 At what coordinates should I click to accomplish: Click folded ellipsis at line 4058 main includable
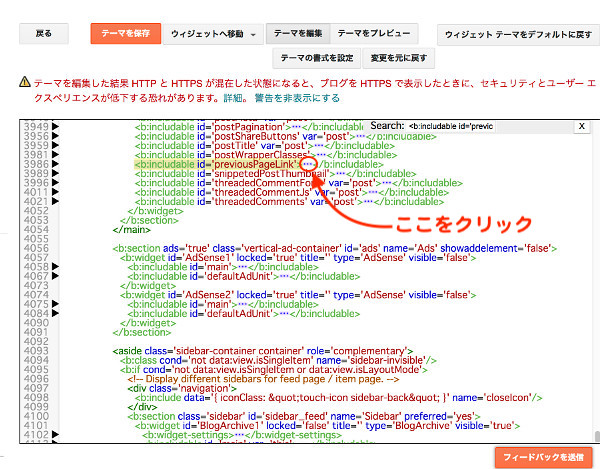click(x=243, y=267)
